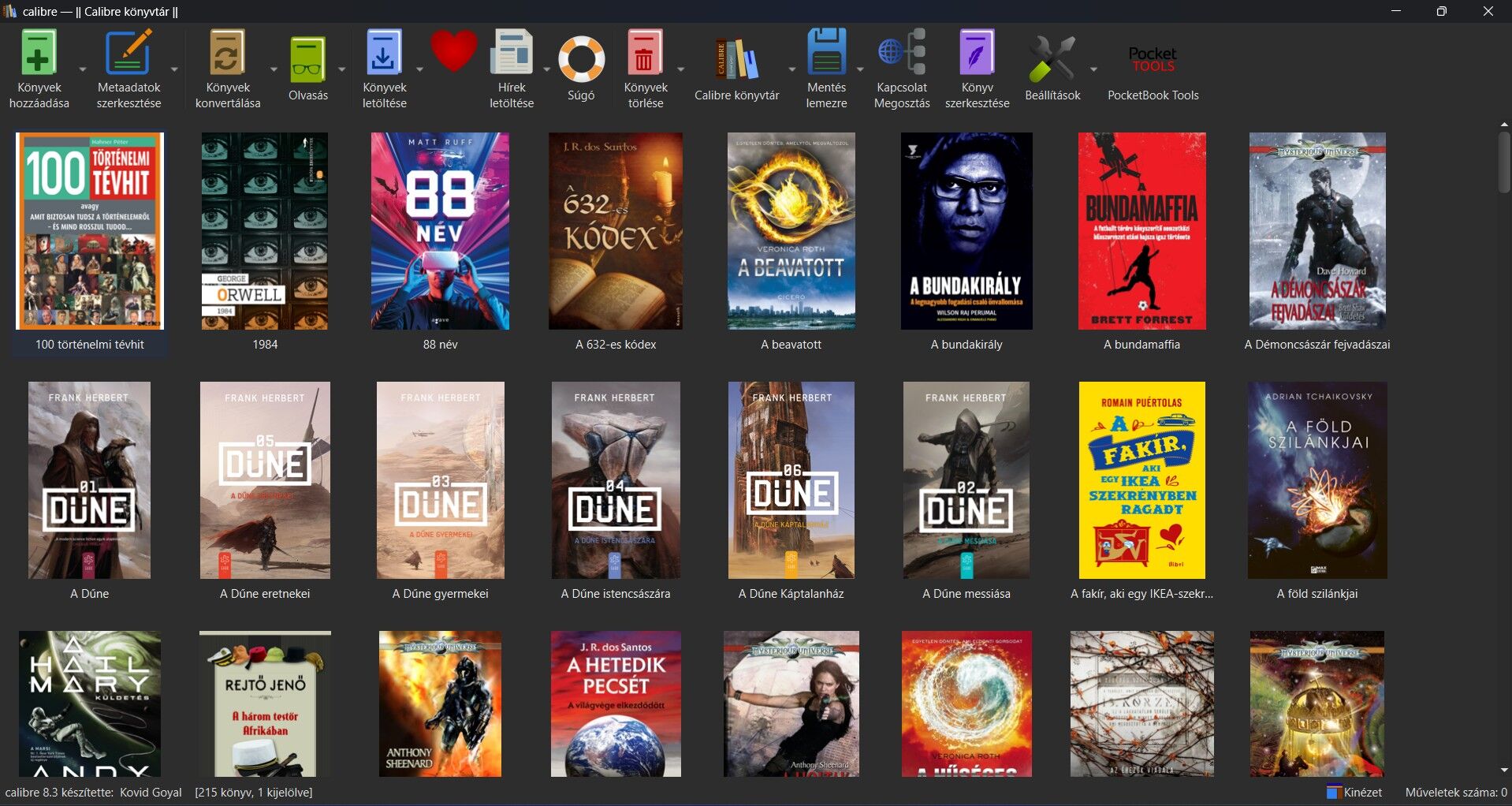The height and width of the screenshot is (806, 1512).
Task: Click the scrollbar down arrow
Action: click(1504, 771)
